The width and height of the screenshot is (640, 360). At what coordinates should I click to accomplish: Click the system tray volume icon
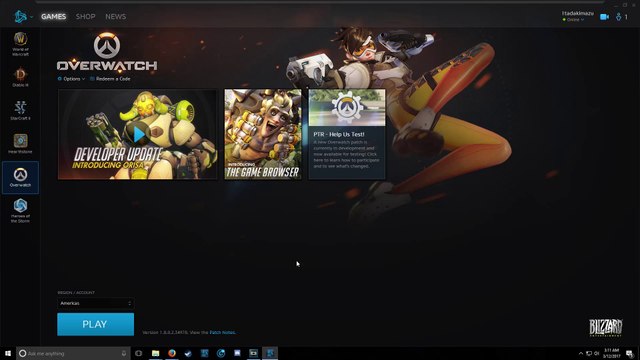(x=596, y=353)
